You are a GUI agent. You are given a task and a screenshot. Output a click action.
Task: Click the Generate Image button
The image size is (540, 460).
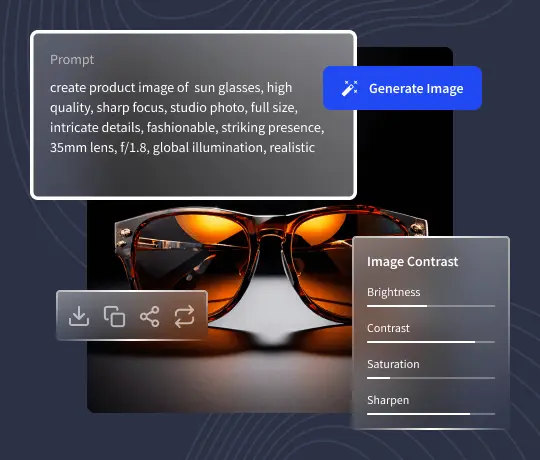[x=402, y=88]
